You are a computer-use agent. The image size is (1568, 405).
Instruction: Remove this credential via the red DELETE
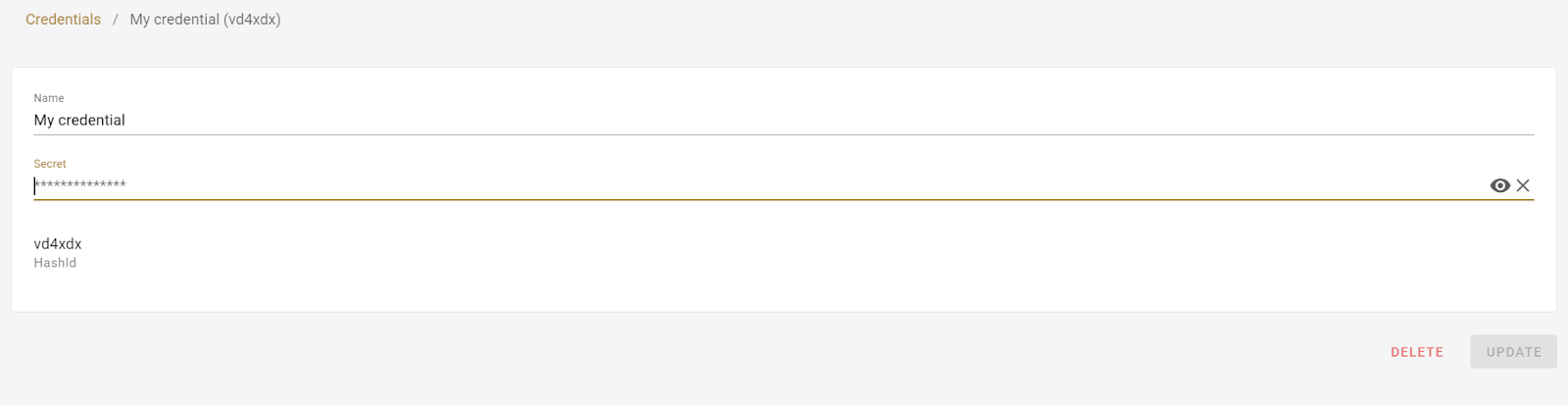(x=1416, y=352)
